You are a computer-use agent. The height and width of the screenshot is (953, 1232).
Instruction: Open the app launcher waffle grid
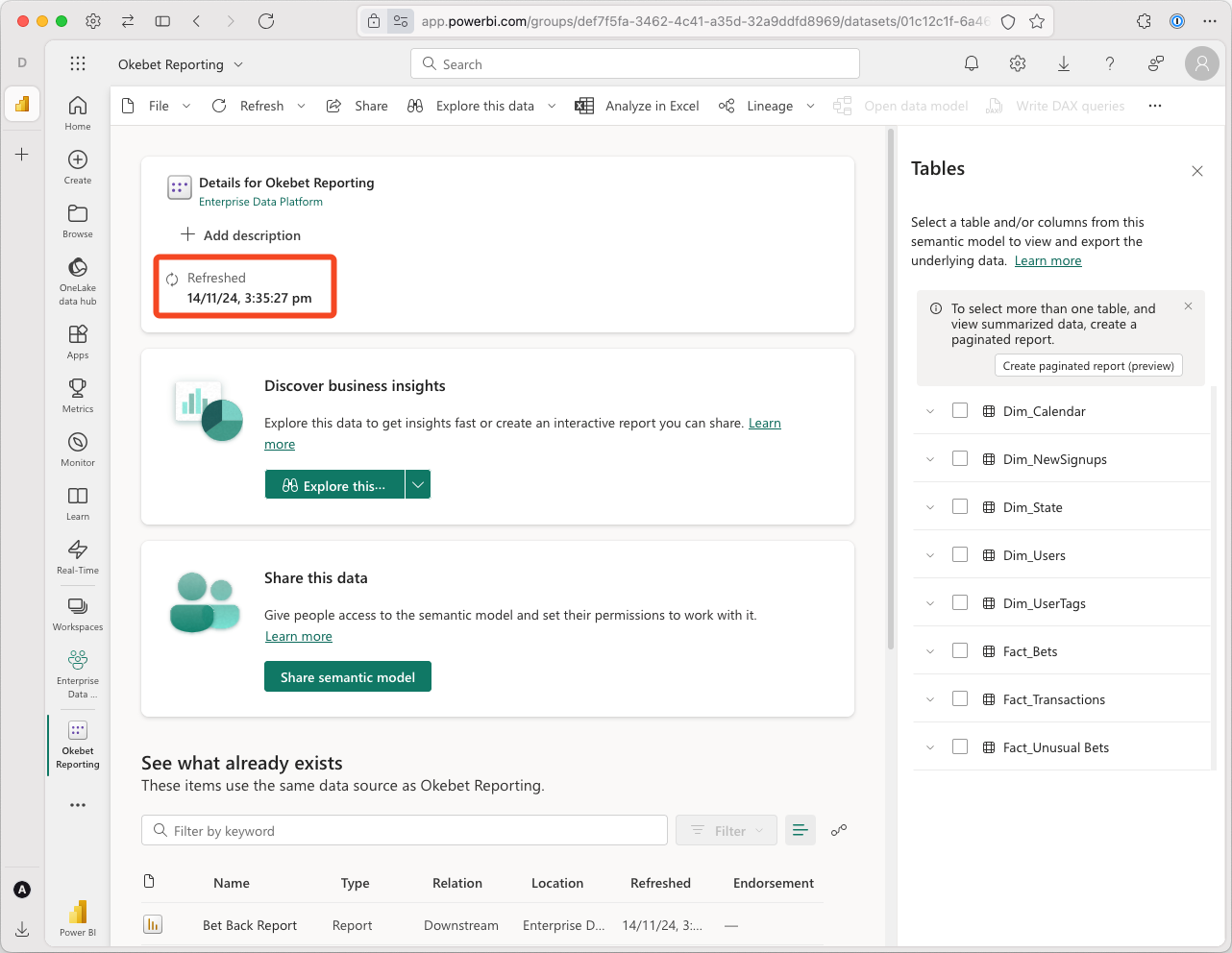(x=78, y=63)
